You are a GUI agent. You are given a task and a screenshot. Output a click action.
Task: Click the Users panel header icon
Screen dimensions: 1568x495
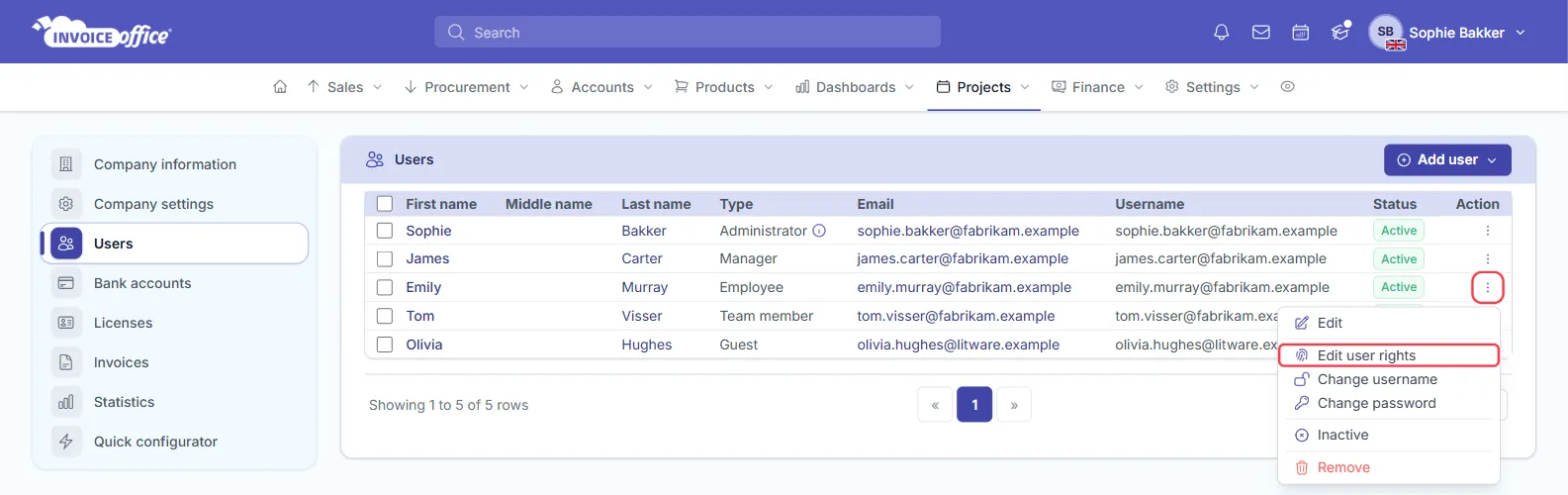pos(375,159)
